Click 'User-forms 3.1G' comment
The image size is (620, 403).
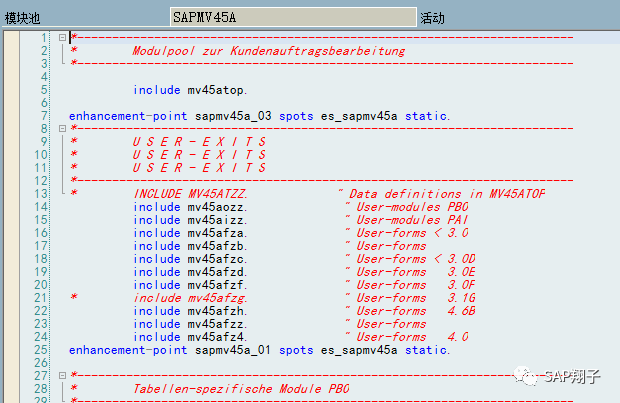[416, 298]
